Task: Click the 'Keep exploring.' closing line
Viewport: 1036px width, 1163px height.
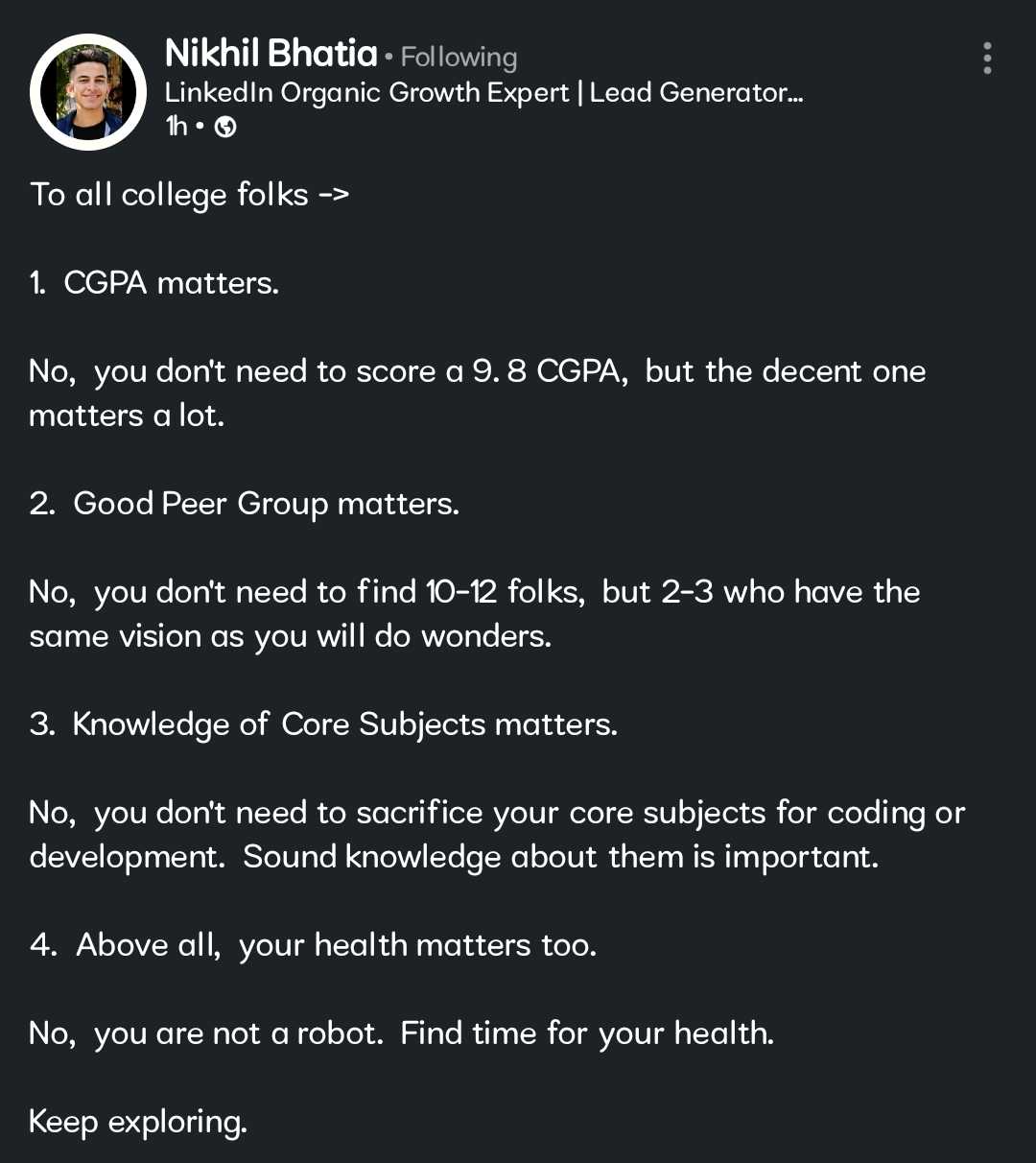Action: click(138, 1122)
